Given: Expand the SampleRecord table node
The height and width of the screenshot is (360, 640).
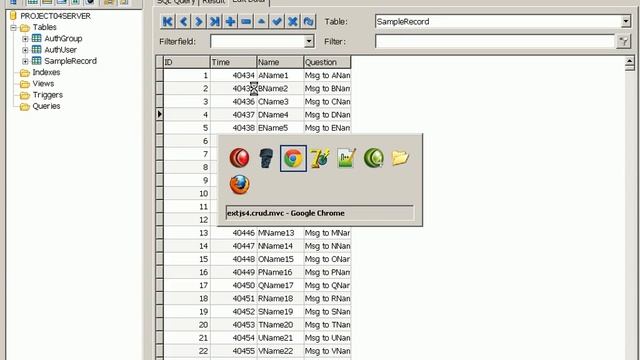Looking at the screenshot, I should coord(25,61).
